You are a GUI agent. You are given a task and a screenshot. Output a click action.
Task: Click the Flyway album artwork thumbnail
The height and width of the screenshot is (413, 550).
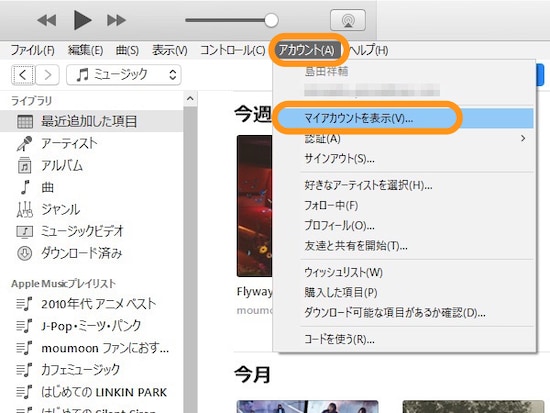point(255,206)
